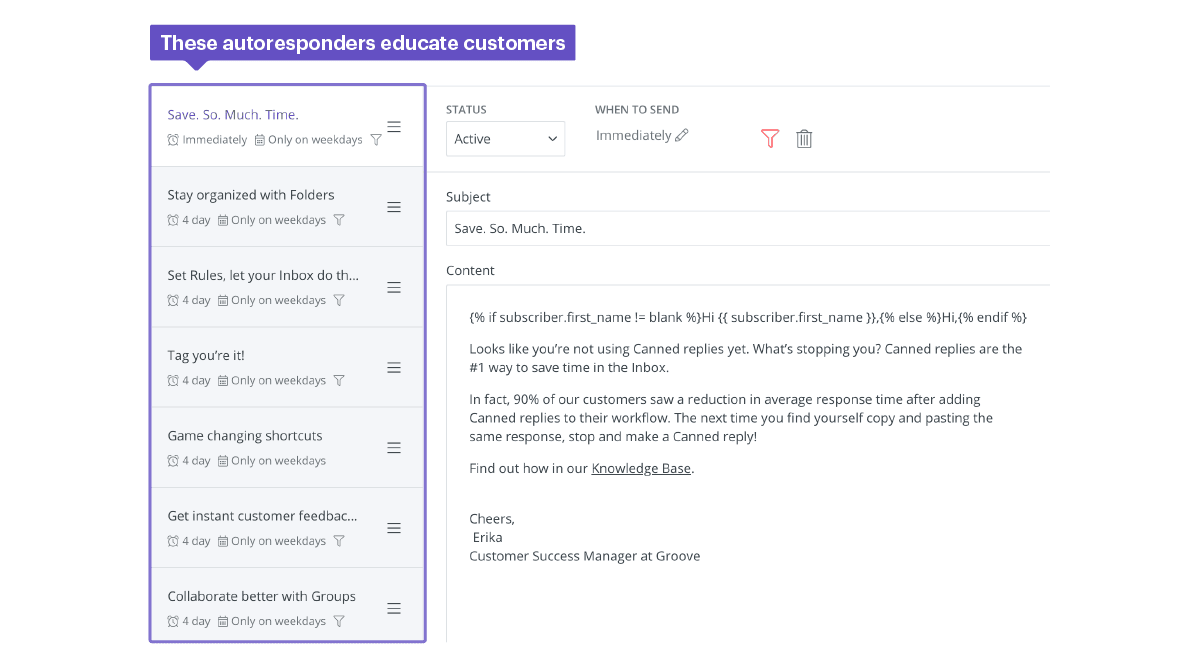
Task: Click the hamburger handle on Tag you're it!
Action: point(394,367)
